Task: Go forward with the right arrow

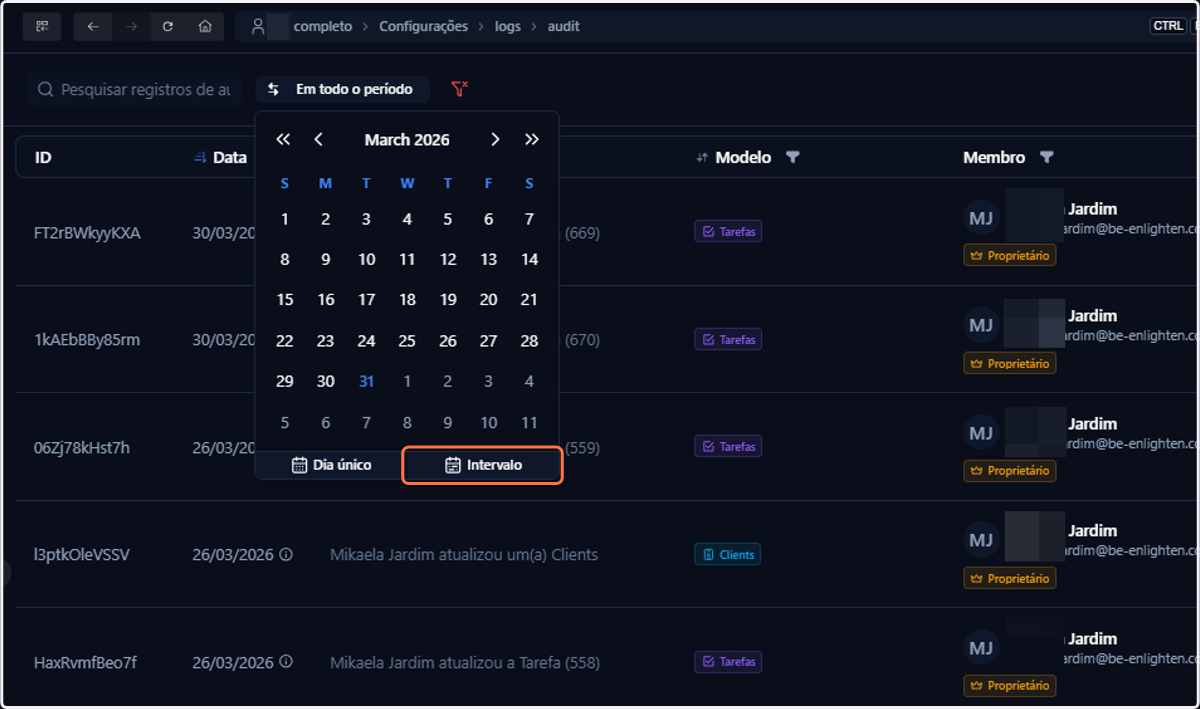Action: coord(131,27)
